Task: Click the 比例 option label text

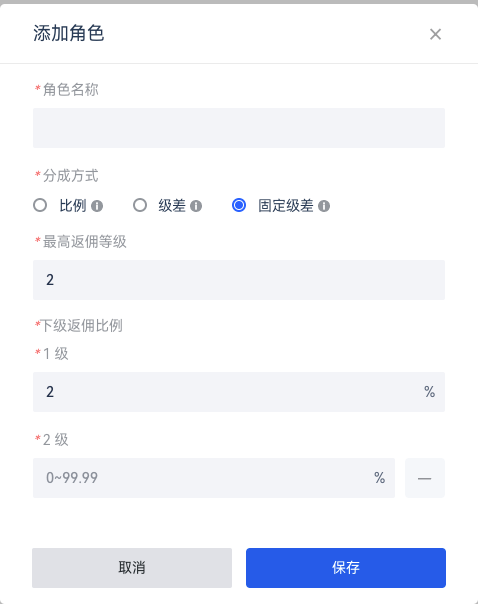Action: click(x=73, y=206)
